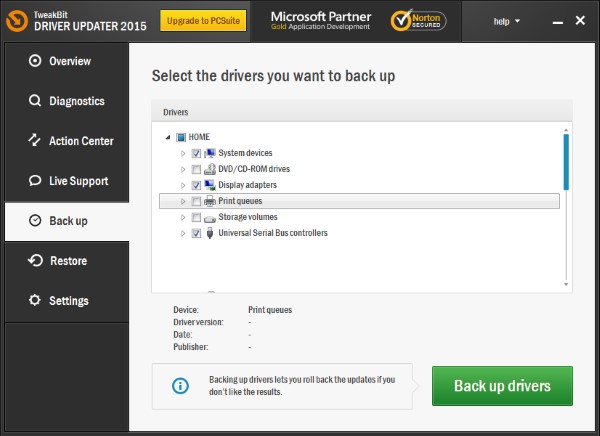Image resolution: width=600 pixels, height=436 pixels.
Task: Click the Restore circular arrow icon
Action: coord(35,260)
